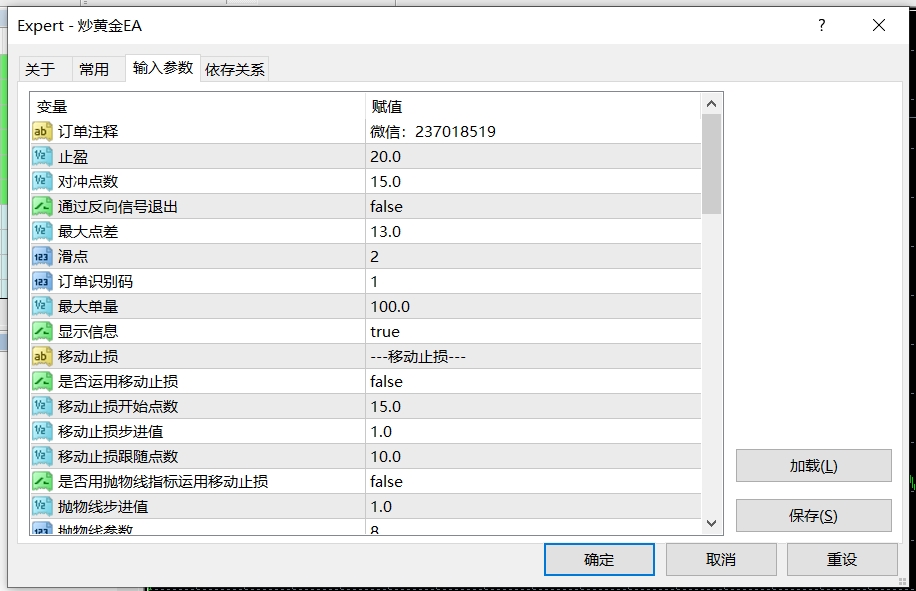916x591 pixels.
Task: Click the string icon beside 移动止损
Action: click(x=42, y=356)
